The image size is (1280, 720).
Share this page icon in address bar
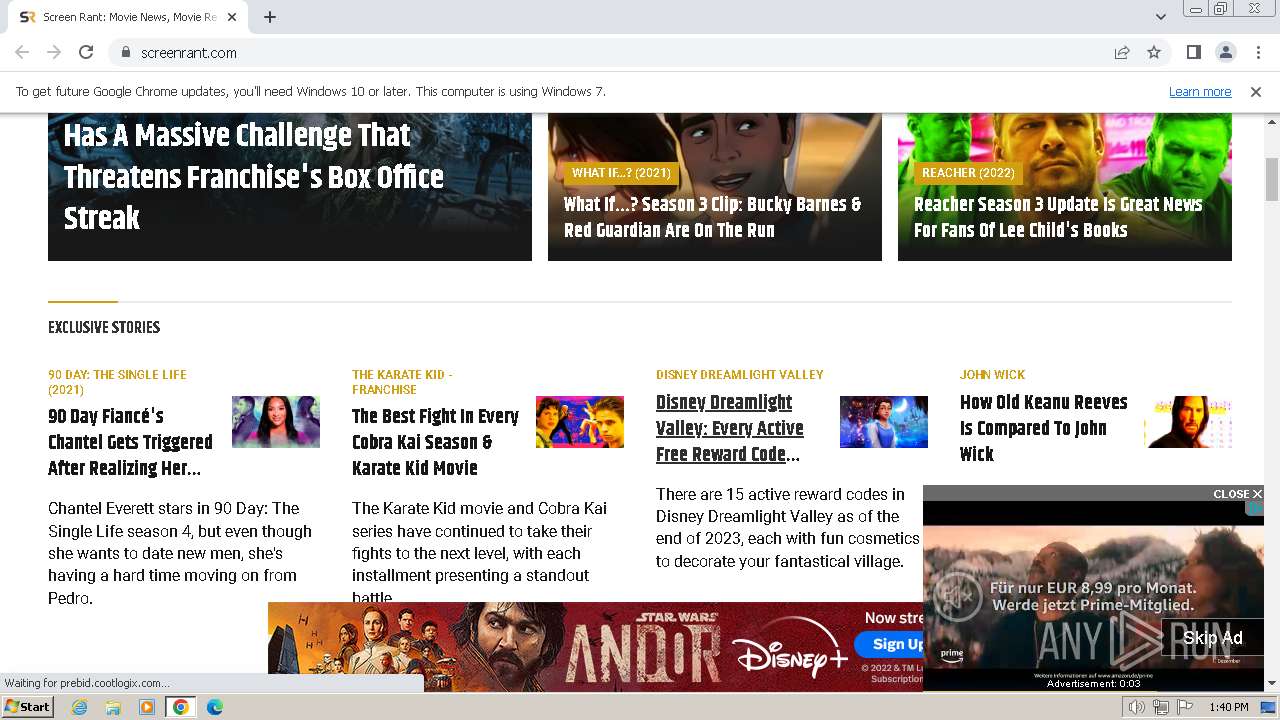click(x=1122, y=52)
